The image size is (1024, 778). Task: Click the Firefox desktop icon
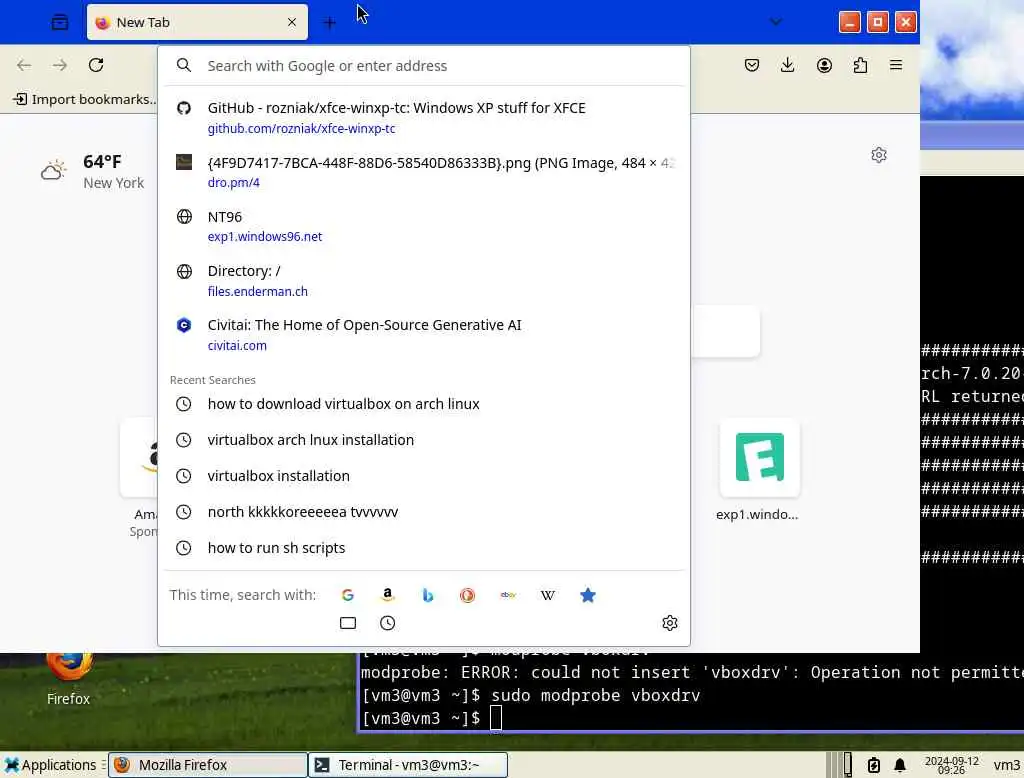click(68, 679)
